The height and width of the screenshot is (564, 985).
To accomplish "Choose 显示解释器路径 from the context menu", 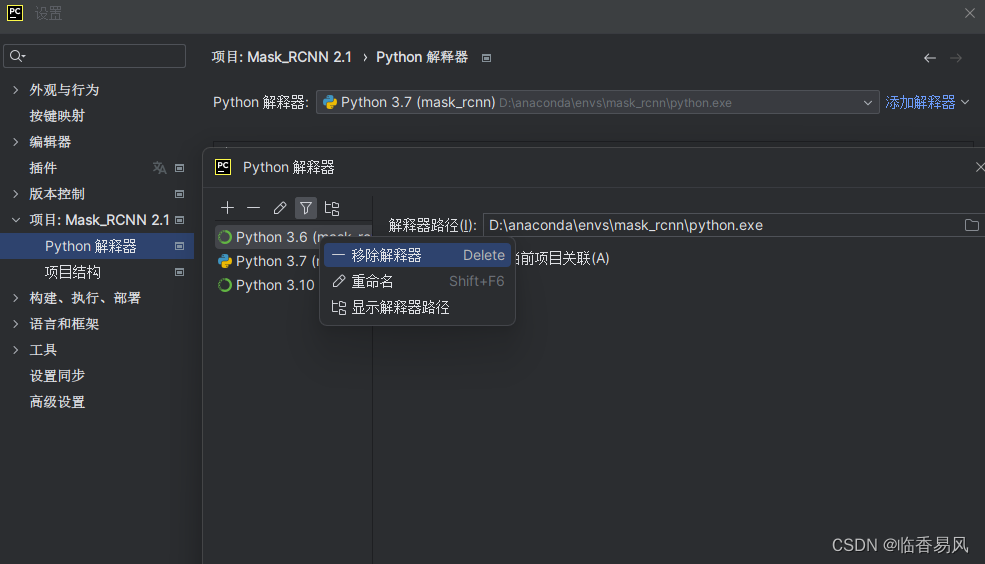I will (x=418, y=308).
